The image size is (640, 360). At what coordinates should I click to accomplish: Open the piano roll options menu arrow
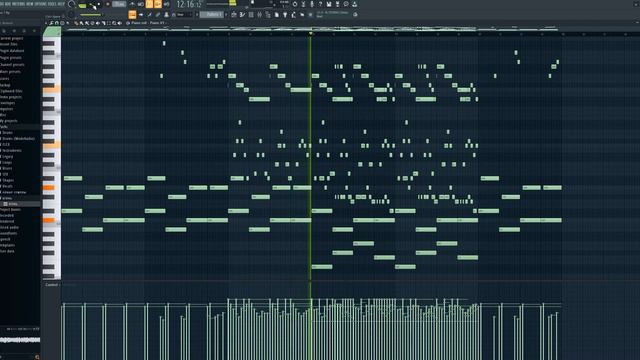click(x=46, y=23)
